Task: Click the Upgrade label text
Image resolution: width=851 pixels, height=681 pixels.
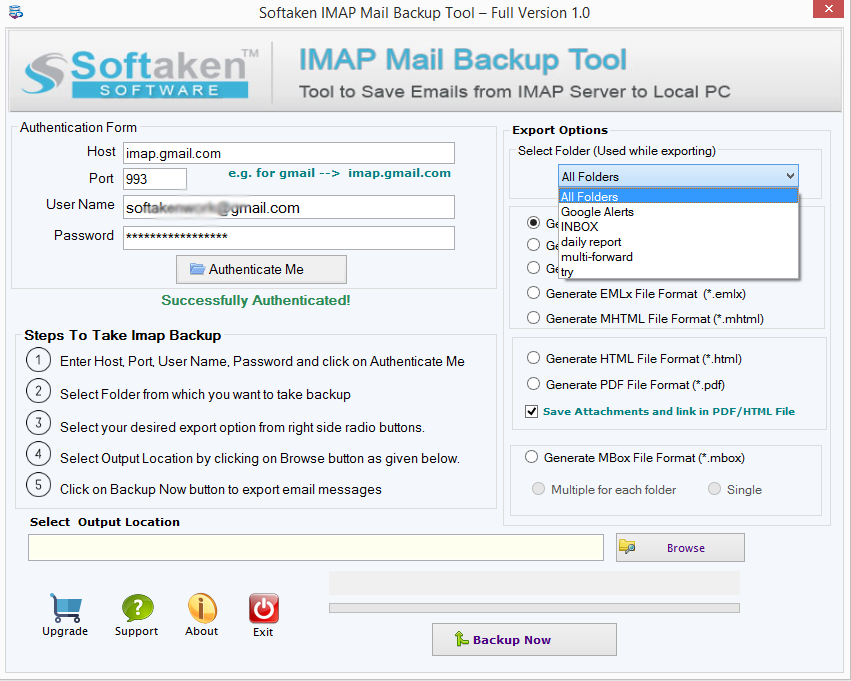Action: click(x=65, y=631)
